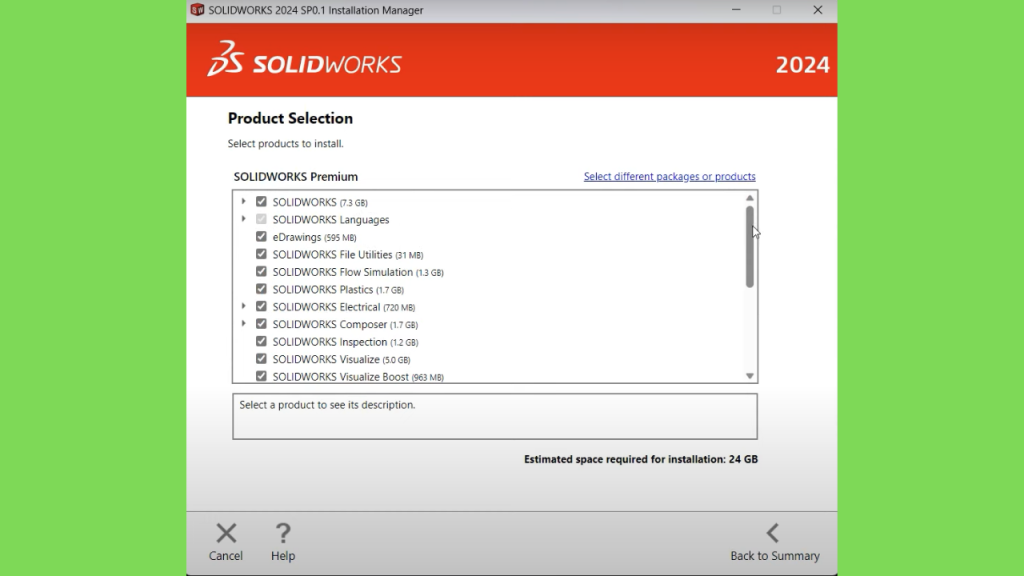Select the SOLIDWORKS Inspection row text
This screenshot has width=1024, height=576.
pos(345,342)
